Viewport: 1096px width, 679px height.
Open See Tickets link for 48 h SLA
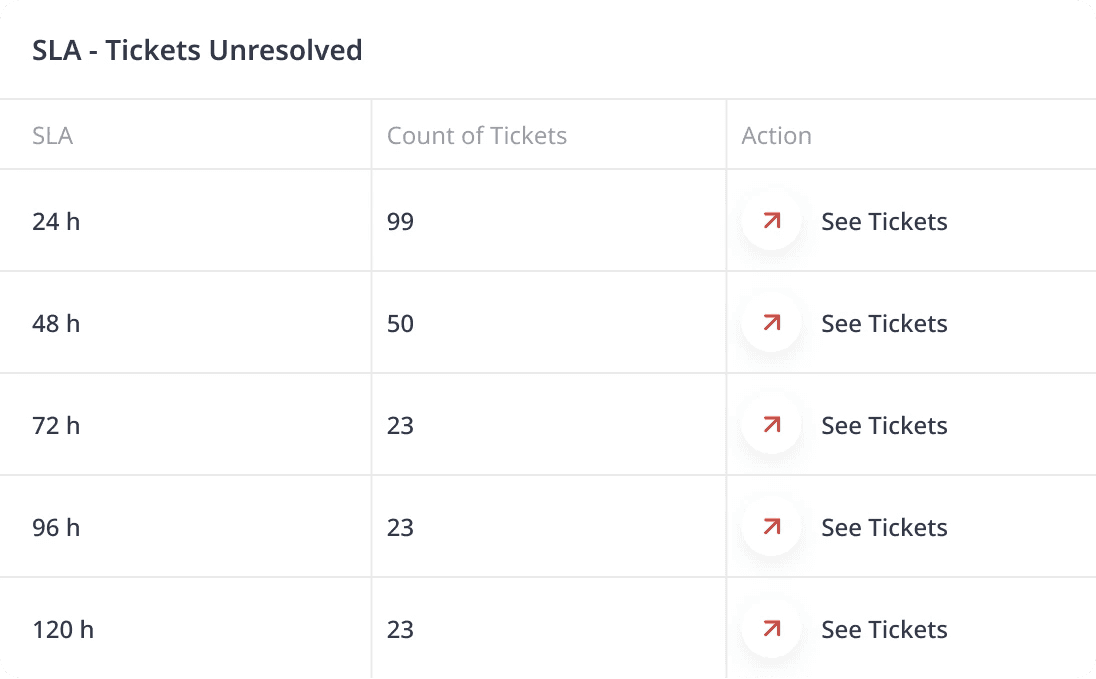tap(884, 323)
